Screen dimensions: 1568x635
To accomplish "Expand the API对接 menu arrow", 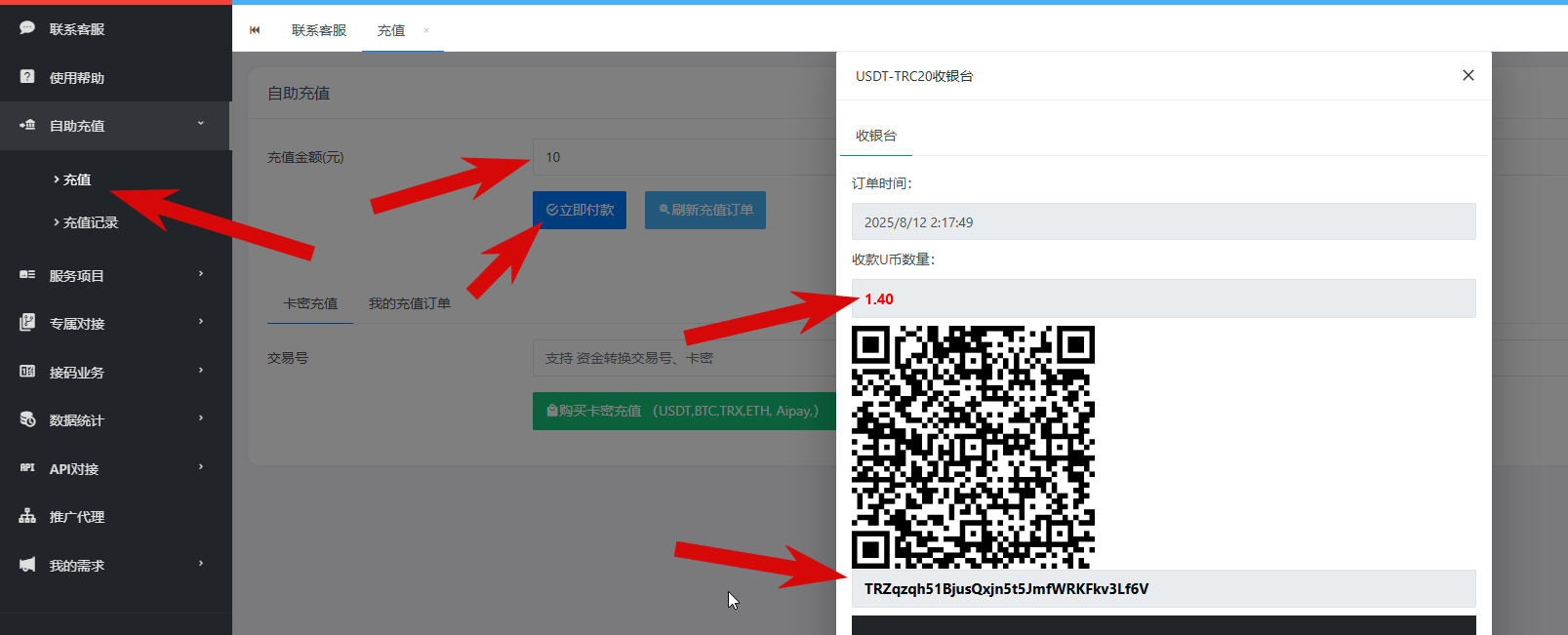I will (x=201, y=467).
